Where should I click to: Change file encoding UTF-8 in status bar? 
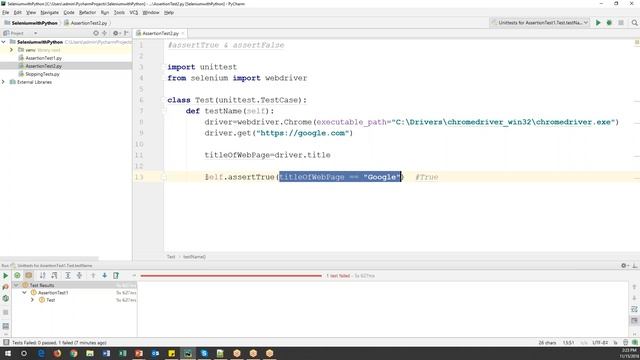pyautogui.click(x=600, y=342)
